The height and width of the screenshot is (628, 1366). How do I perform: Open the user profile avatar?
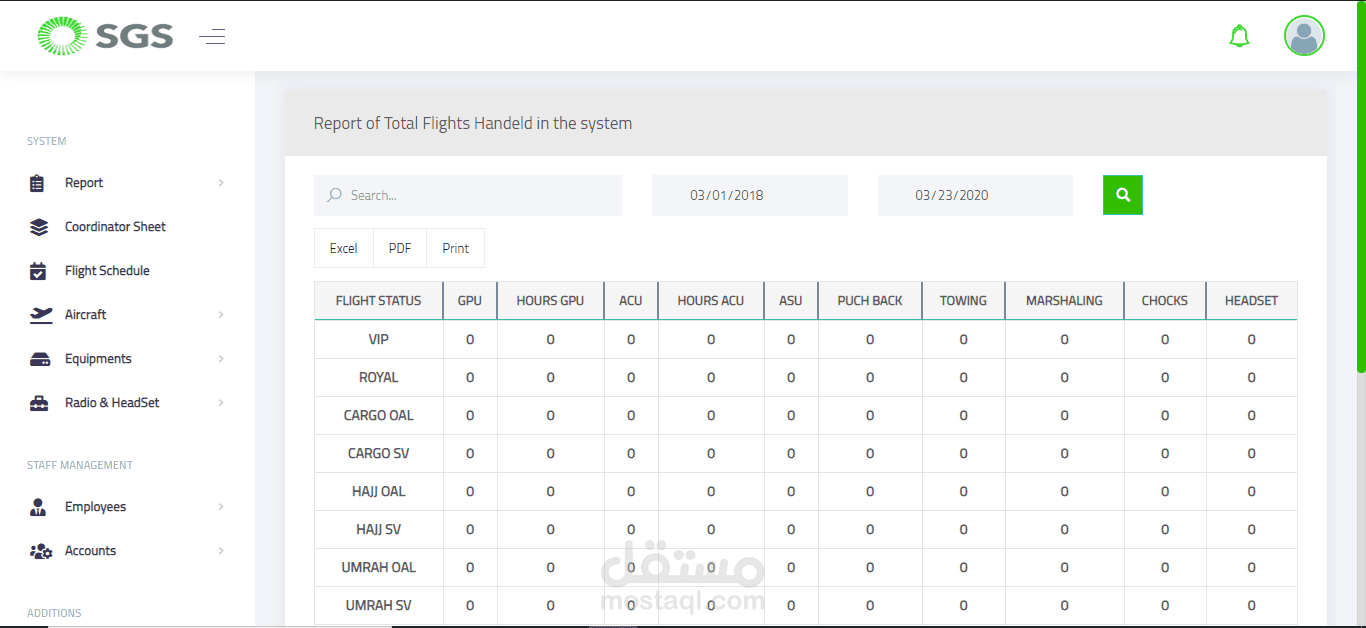(1304, 36)
